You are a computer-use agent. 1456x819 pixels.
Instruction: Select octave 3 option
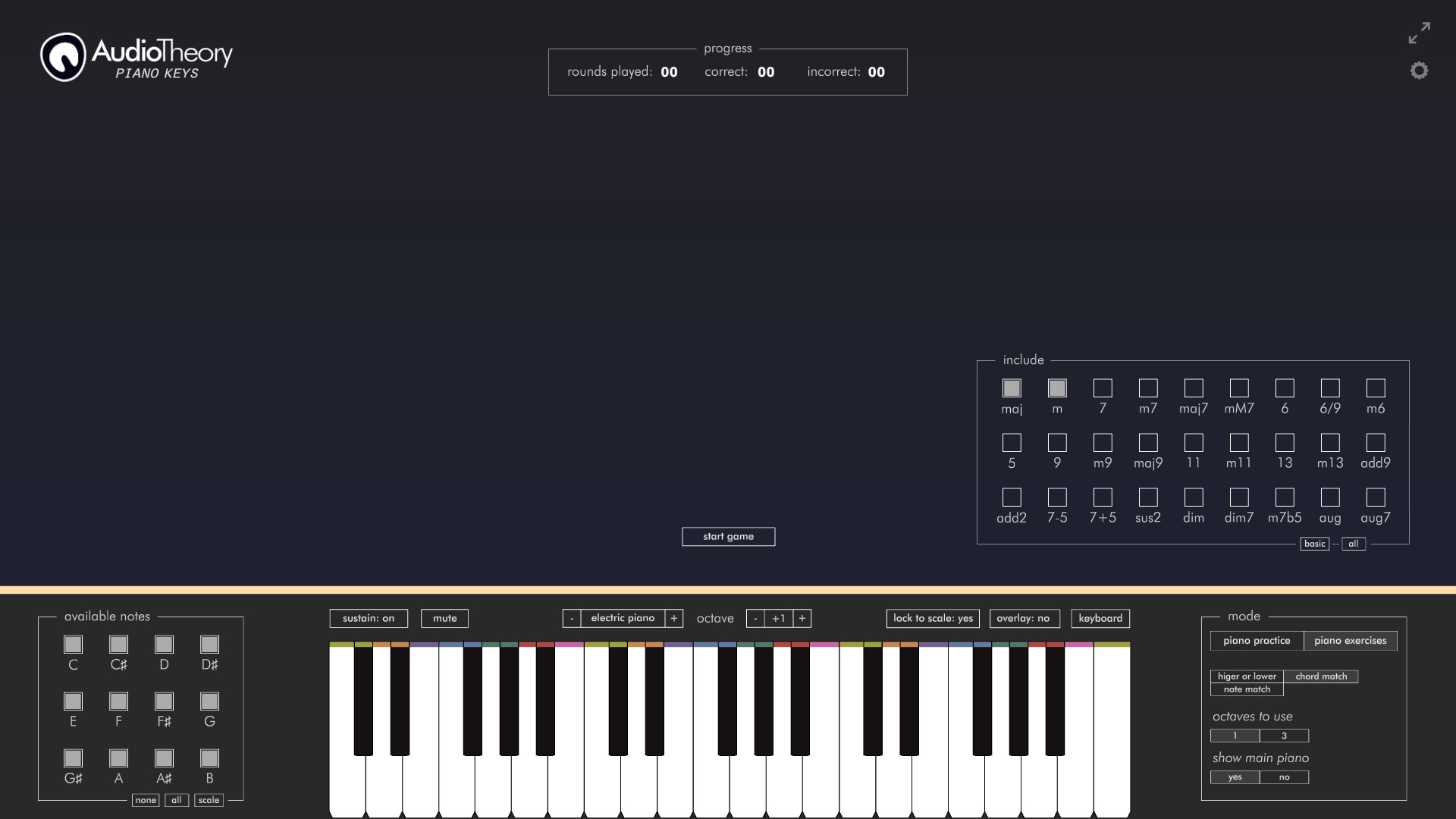(x=1284, y=735)
